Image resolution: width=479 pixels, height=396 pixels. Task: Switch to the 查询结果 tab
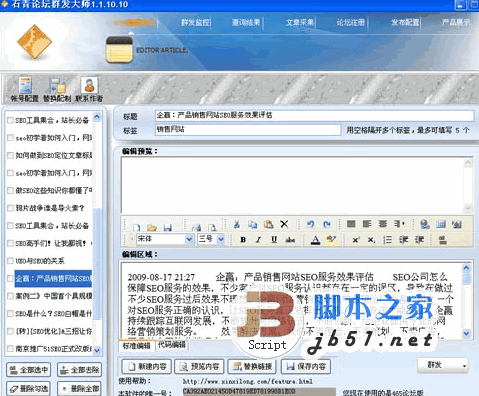click(246, 23)
